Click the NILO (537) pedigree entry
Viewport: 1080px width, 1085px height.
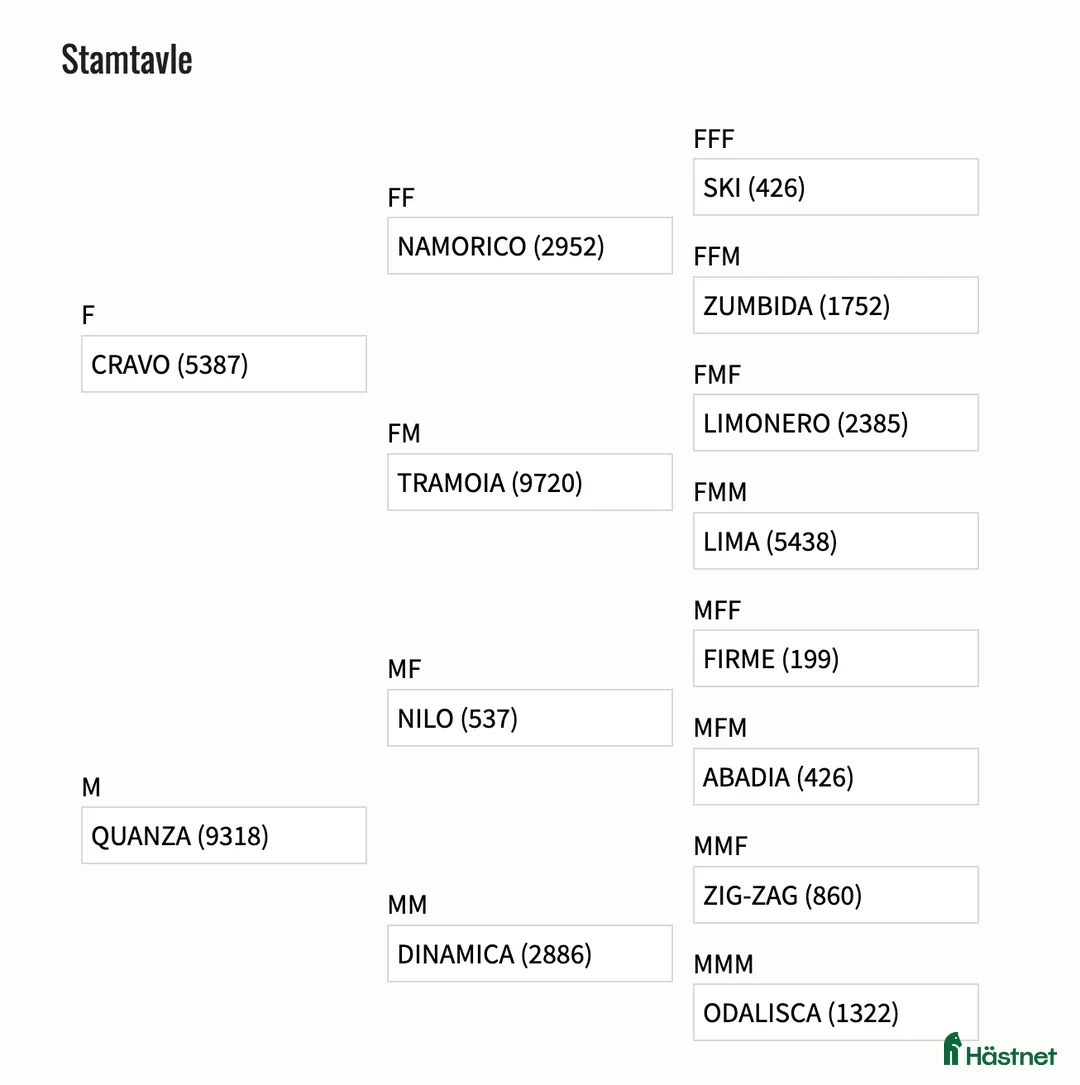point(529,718)
